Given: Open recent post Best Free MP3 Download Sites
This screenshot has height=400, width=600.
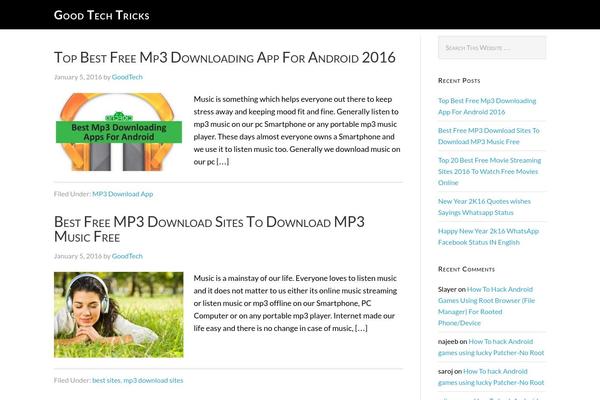Looking at the screenshot, I should tap(489, 136).
